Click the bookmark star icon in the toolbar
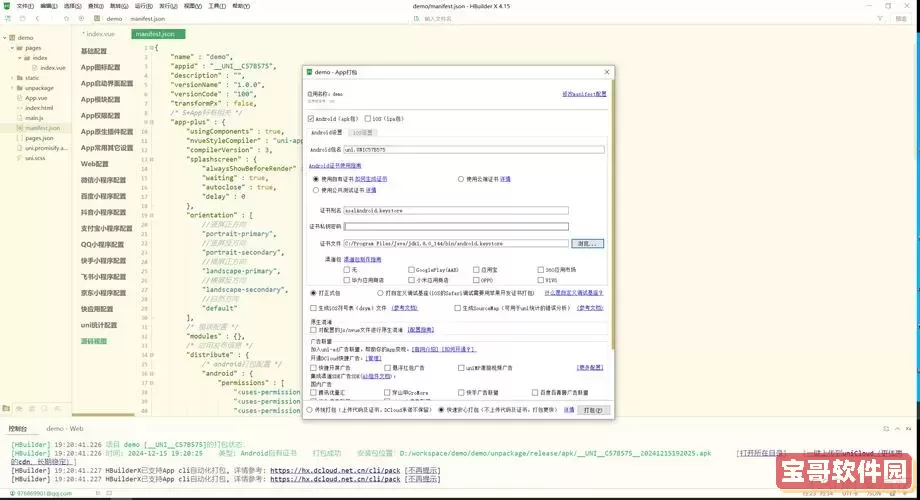Viewport: 920px width, 500px height. click(66, 19)
